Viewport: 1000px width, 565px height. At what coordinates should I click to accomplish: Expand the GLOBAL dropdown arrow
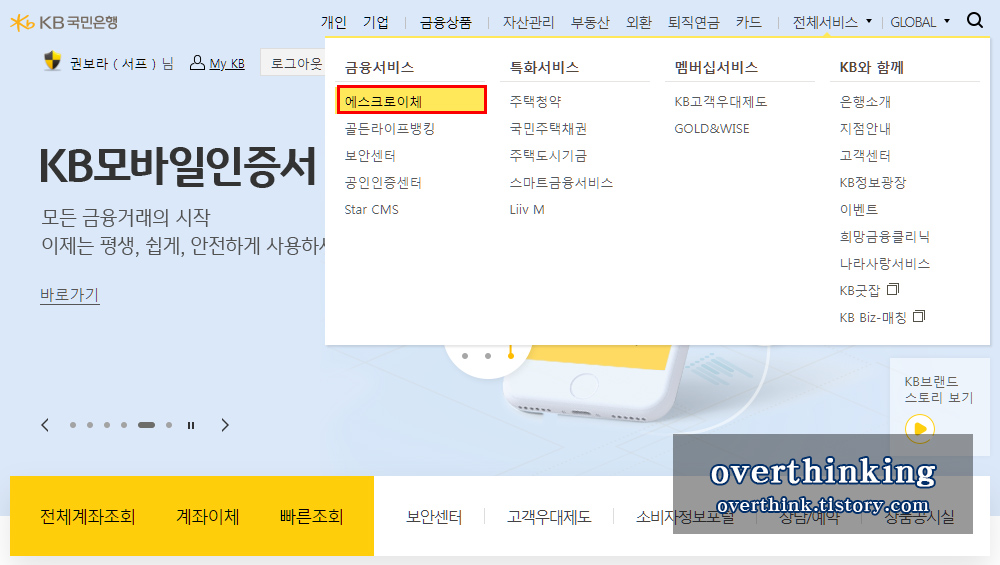click(946, 21)
